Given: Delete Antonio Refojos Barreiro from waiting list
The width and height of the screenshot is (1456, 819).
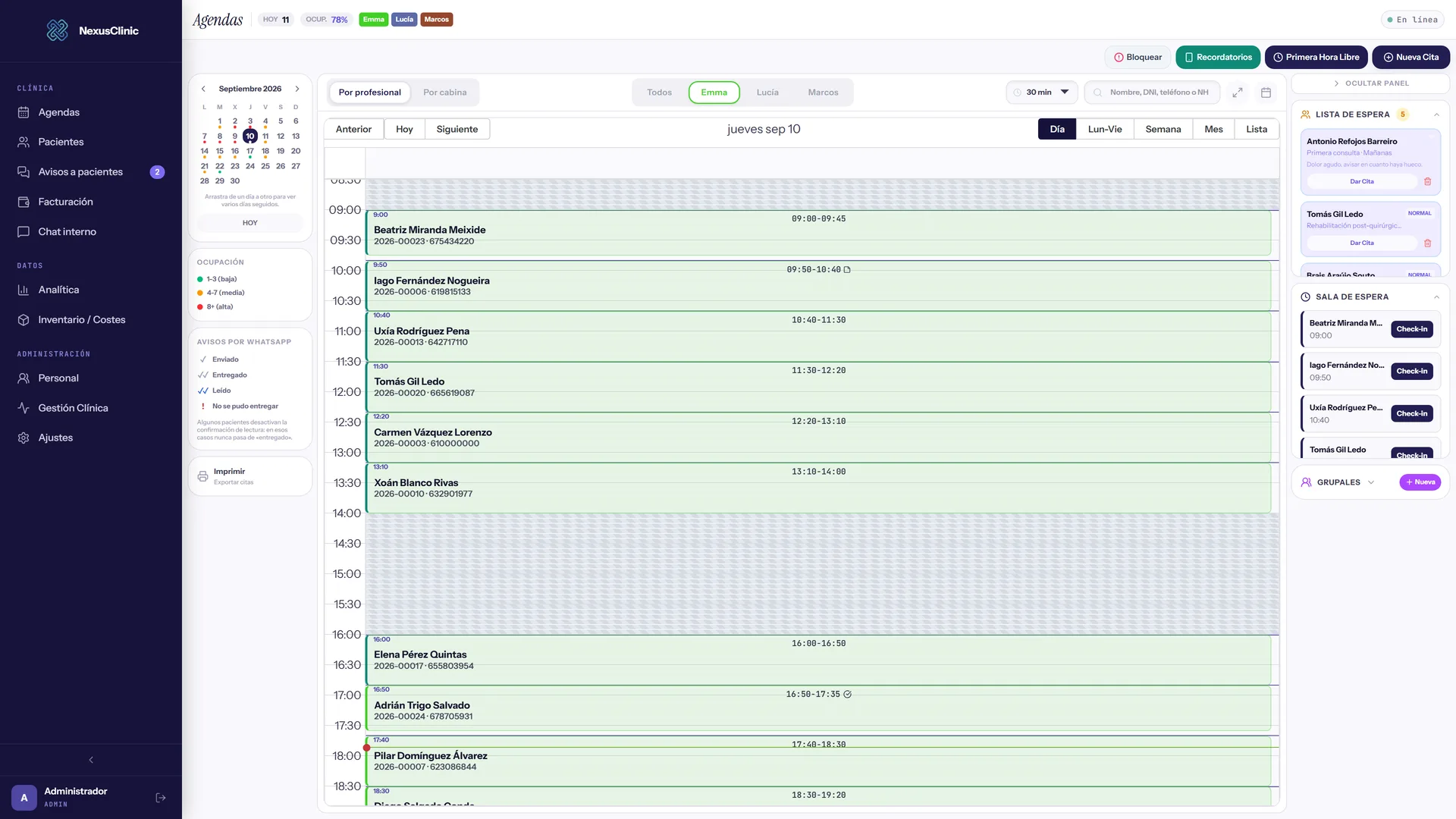Looking at the screenshot, I should [x=1427, y=182].
